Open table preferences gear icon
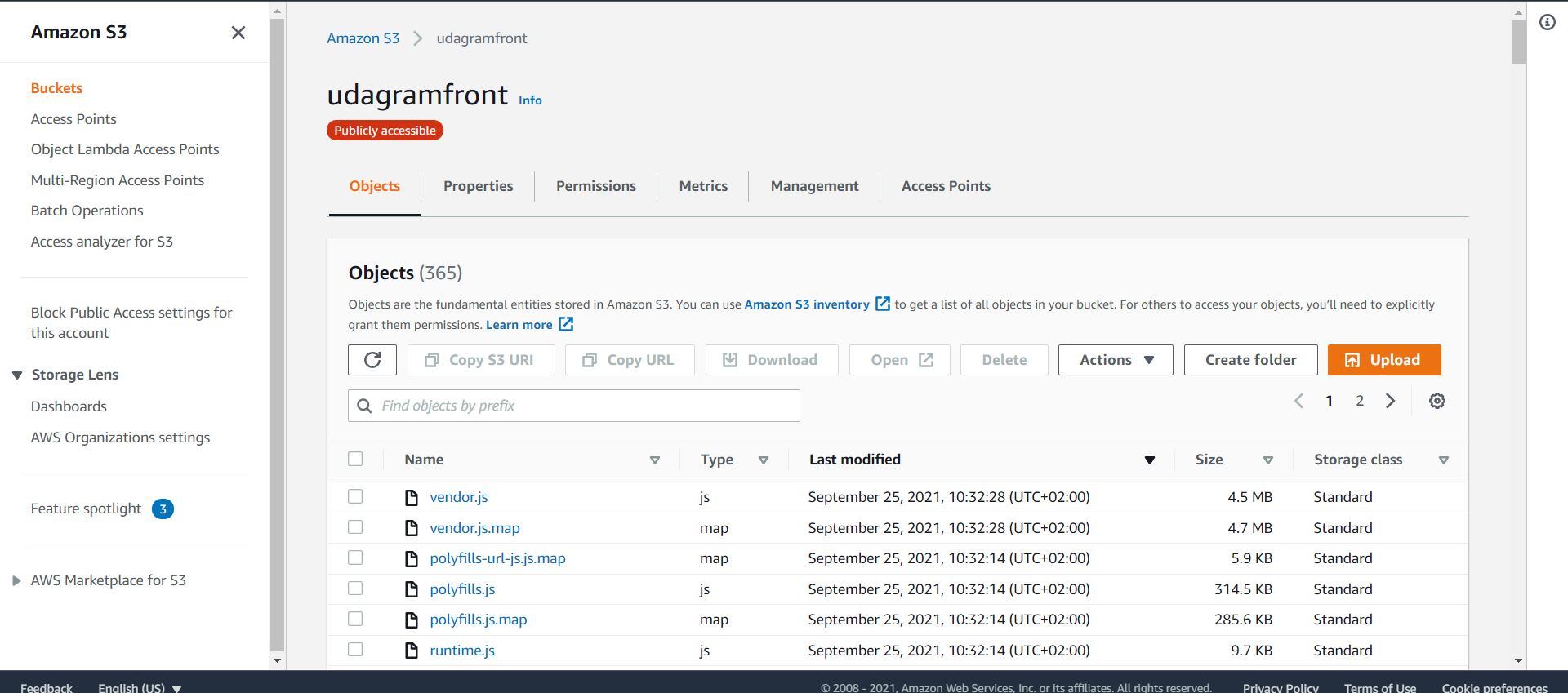Screen dimensions: 1568x693 click(1437, 401)
